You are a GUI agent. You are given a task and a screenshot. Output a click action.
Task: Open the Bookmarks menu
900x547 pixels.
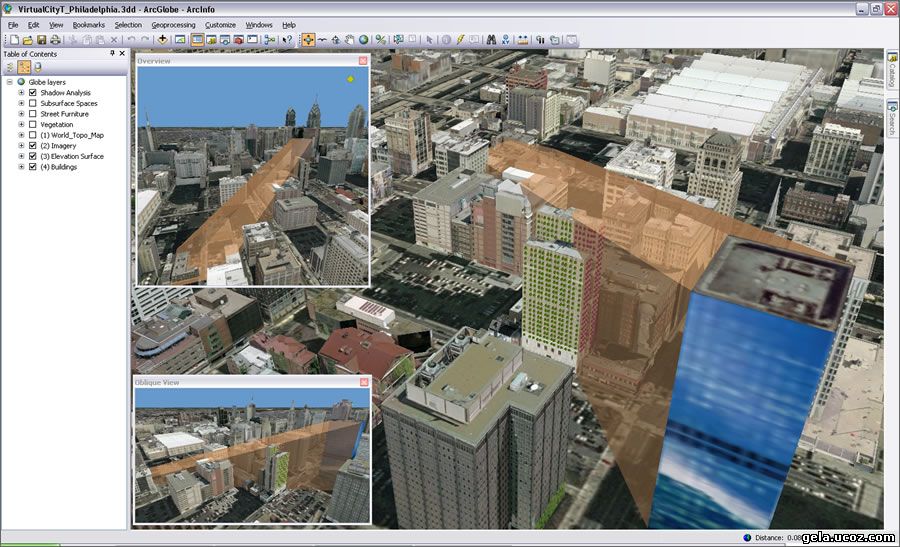tap(88, 25)
